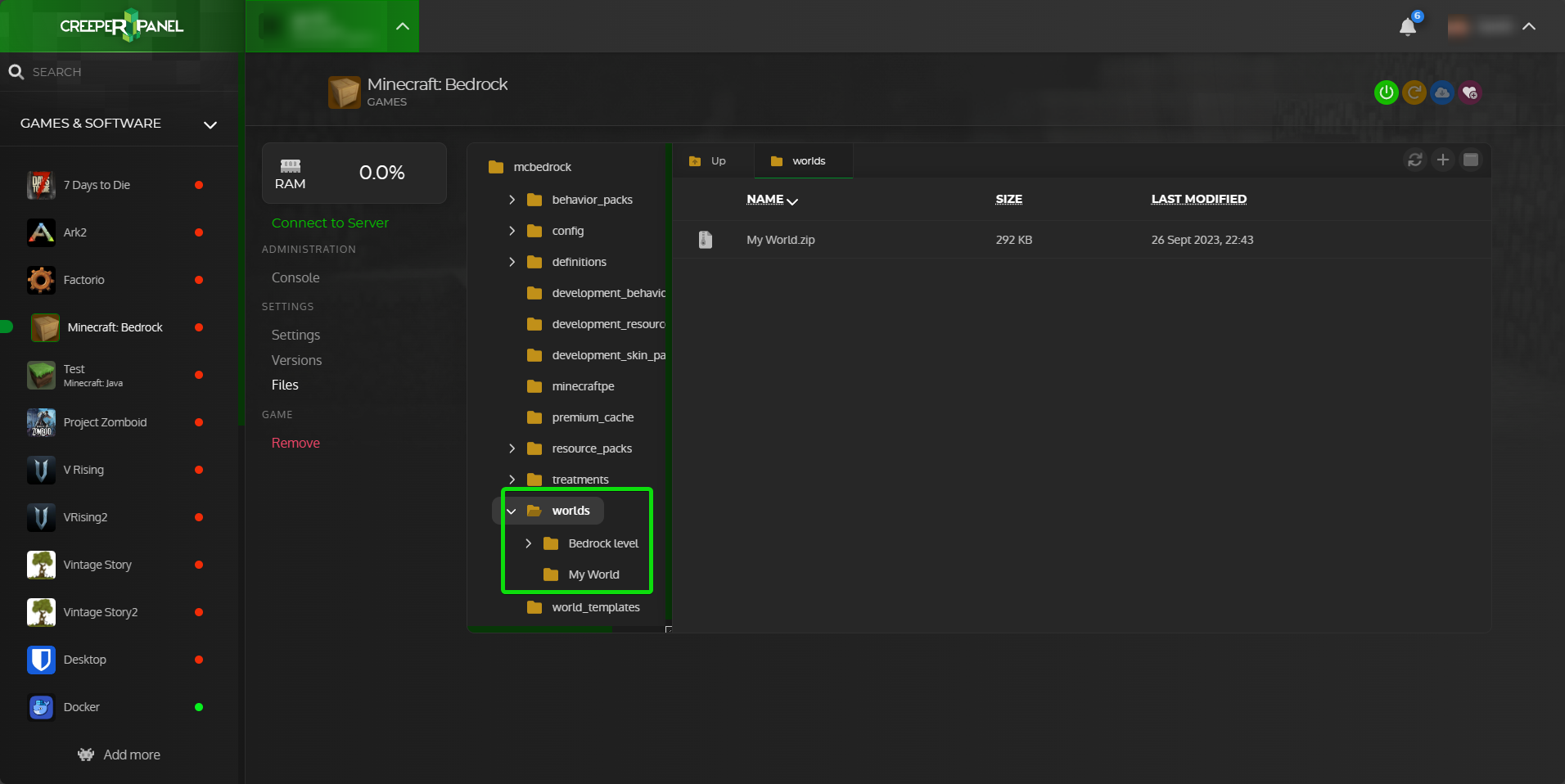Click Add more at sidebar bottom
The image size is (1565, 784).
[120, 755]
